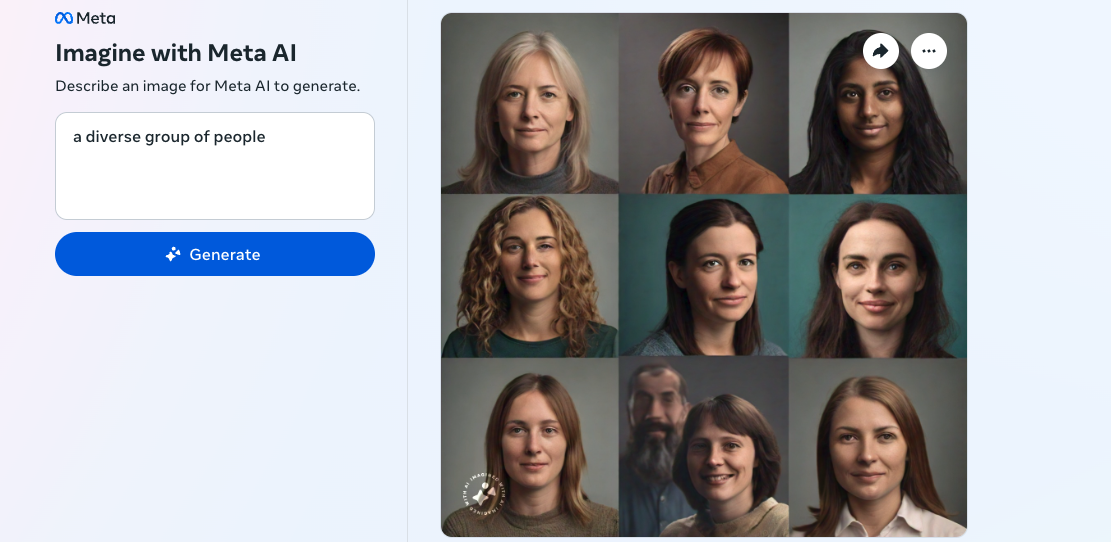
Task: Click the sparkle icon on Generate button
Action: point(173,254)
